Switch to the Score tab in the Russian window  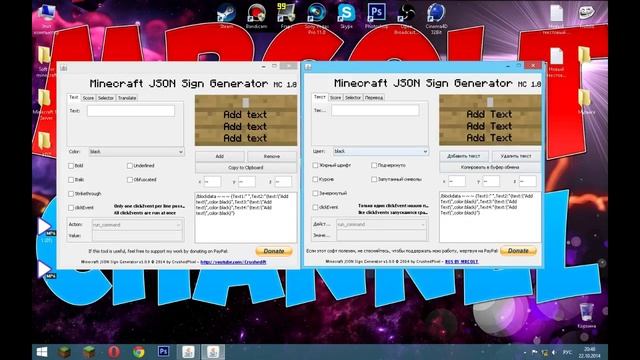point(336,98)
